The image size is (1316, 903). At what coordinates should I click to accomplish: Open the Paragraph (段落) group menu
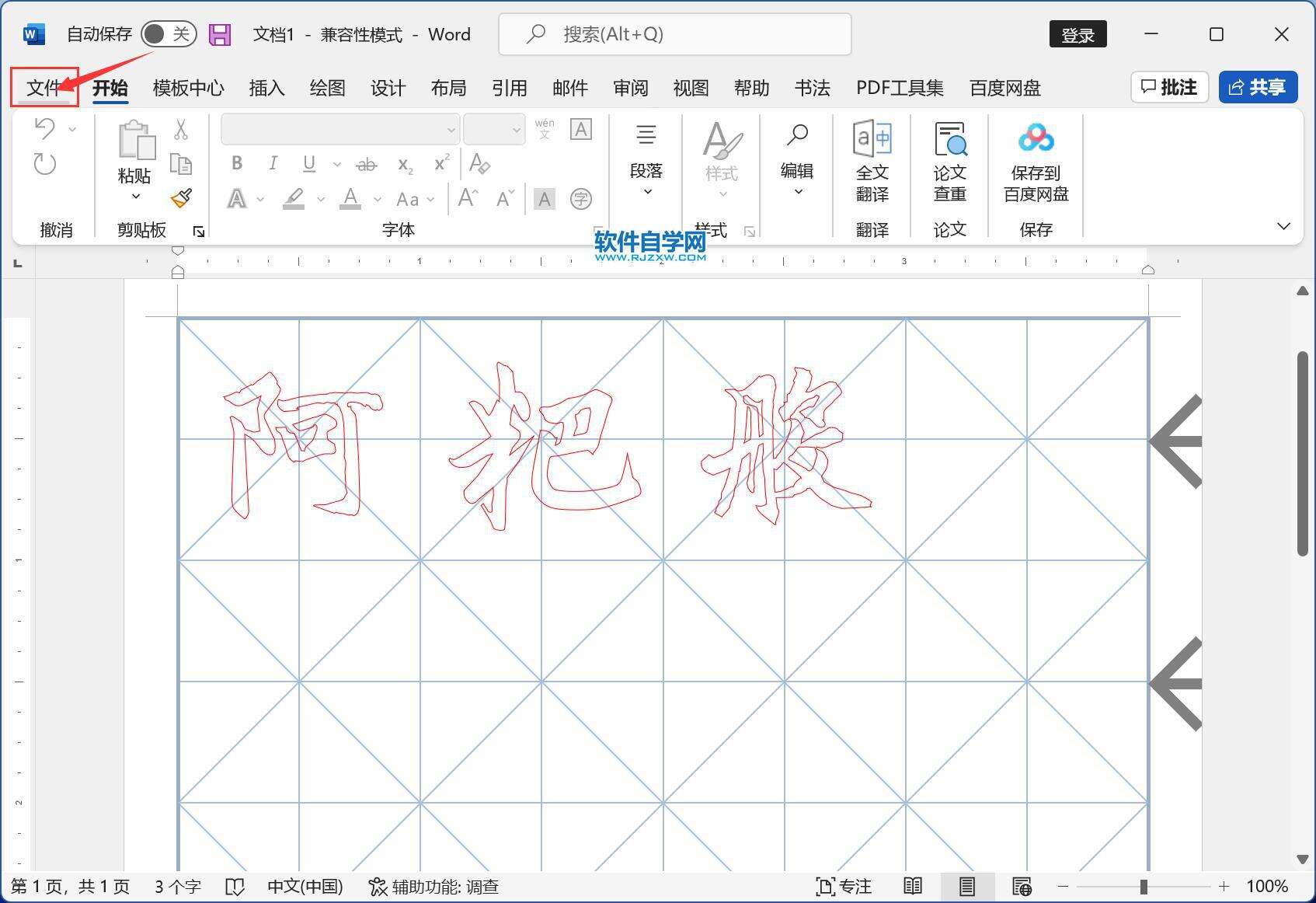pos(646,161)
